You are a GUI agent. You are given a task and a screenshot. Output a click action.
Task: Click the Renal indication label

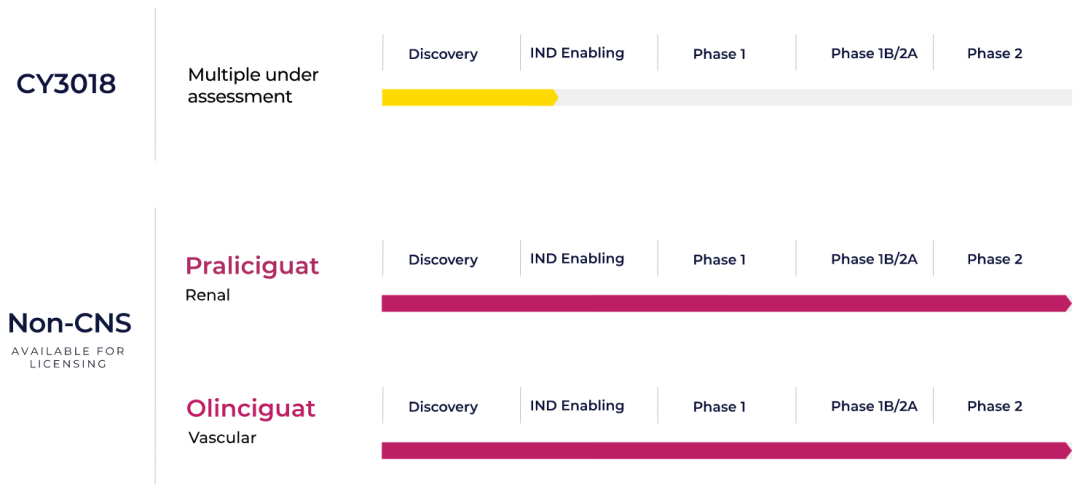pos(207,295)
